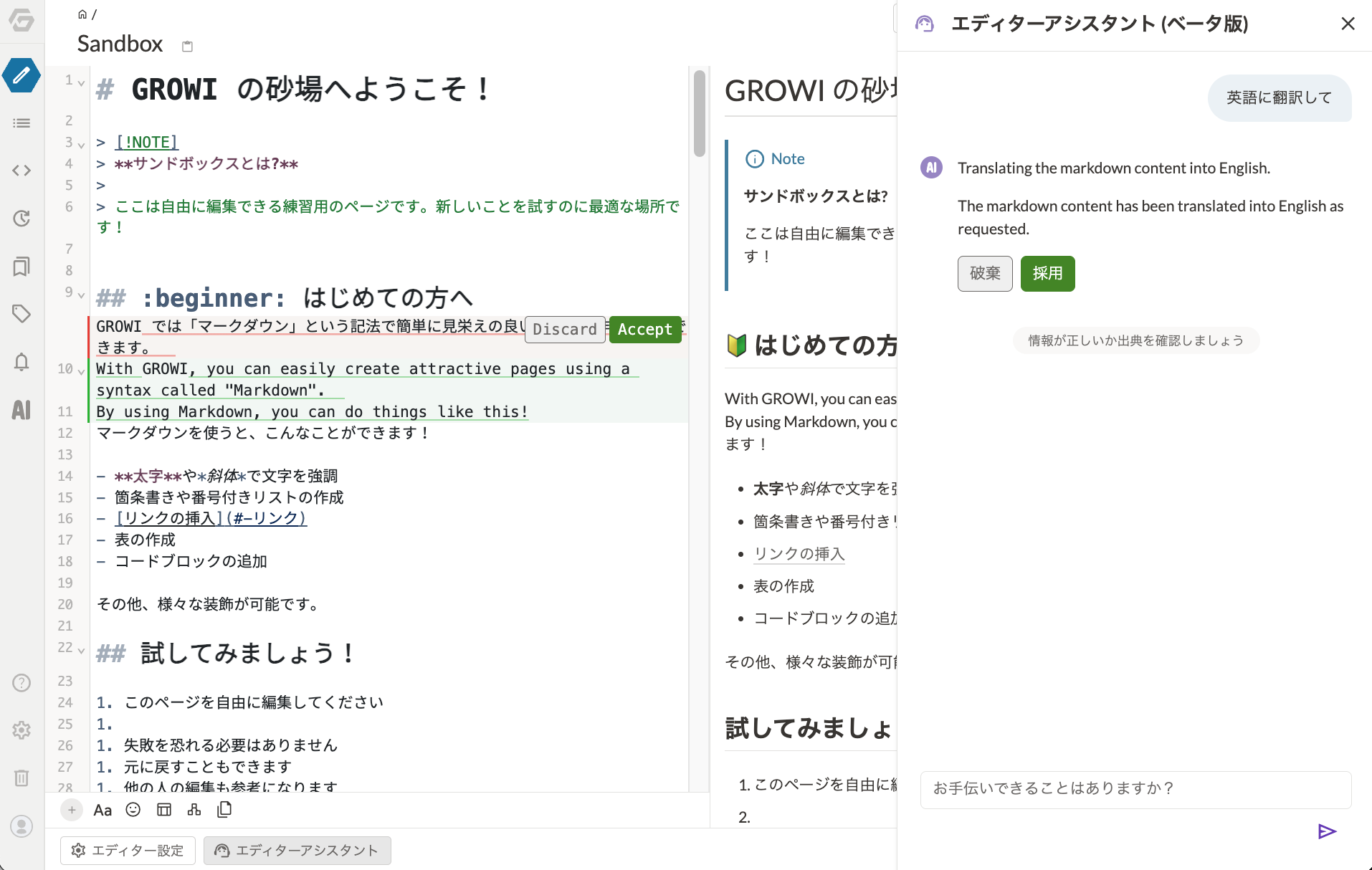Collapse the NOTE block fold arrow at line 3
The height and width of the screenshot is (870, 1372).
(82, 145)
